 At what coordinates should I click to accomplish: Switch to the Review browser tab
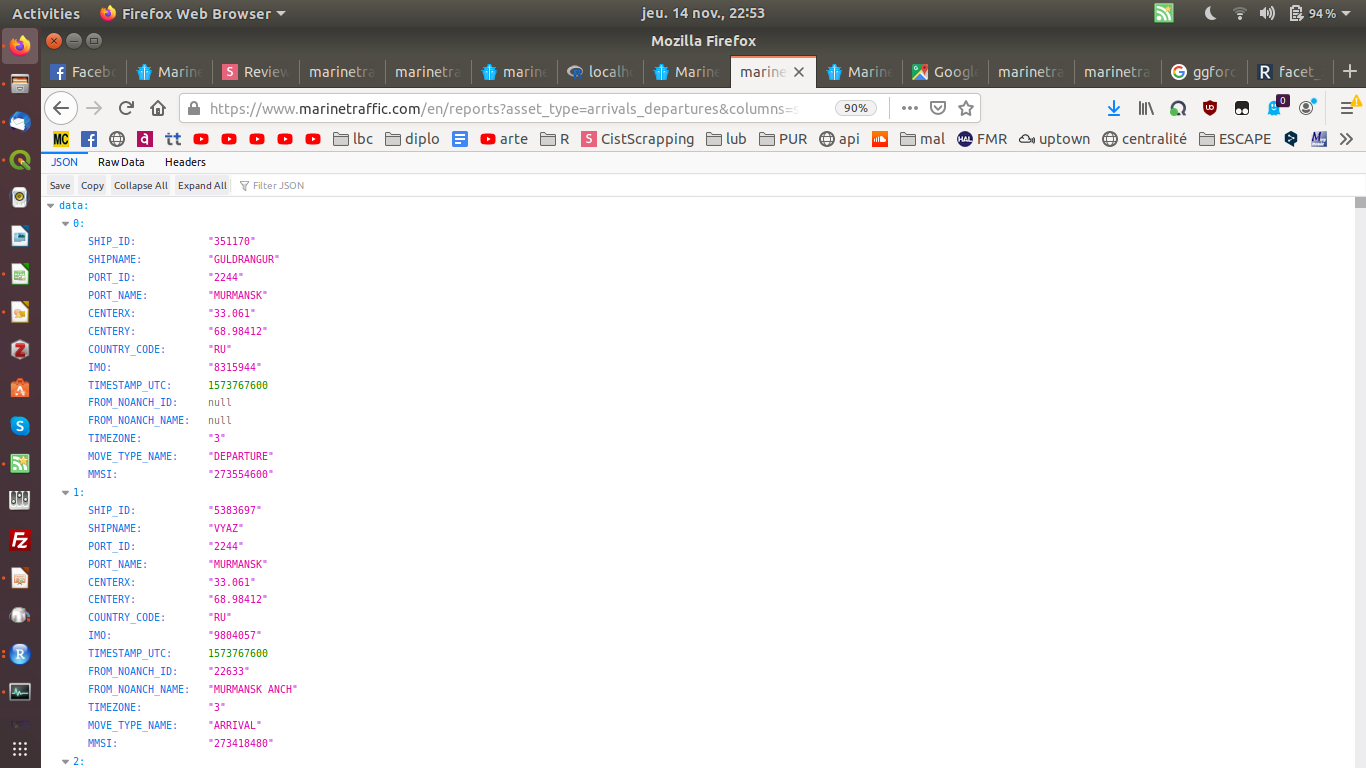coord(255,72)
